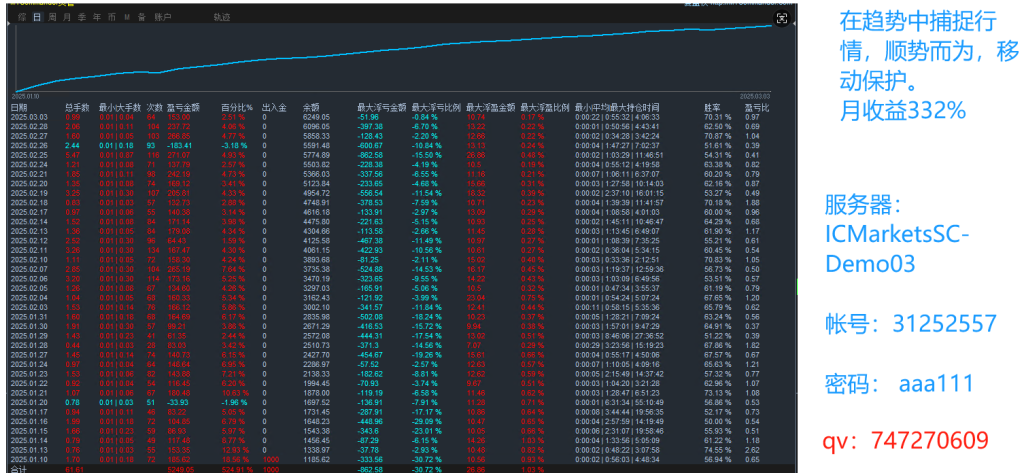Image resolution: width=1024 pixels, height=473 pixels.
Task: Click balance value 6249.05
Action: (317, 116)
